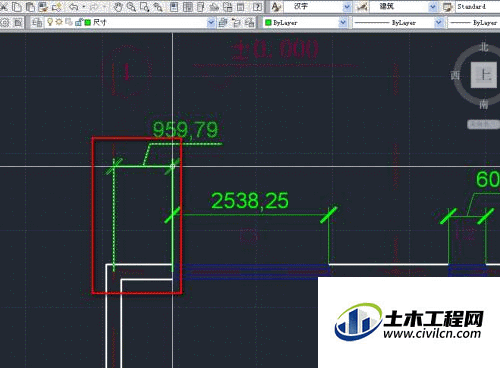This screenshot has width=500, height=368.
Task: Toggle the layer viewport freeze icon
Action: (69, 22)
